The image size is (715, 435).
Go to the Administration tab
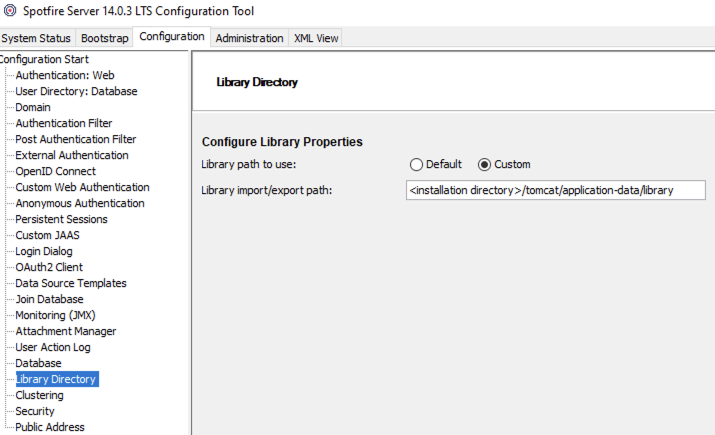pos(249,38)
